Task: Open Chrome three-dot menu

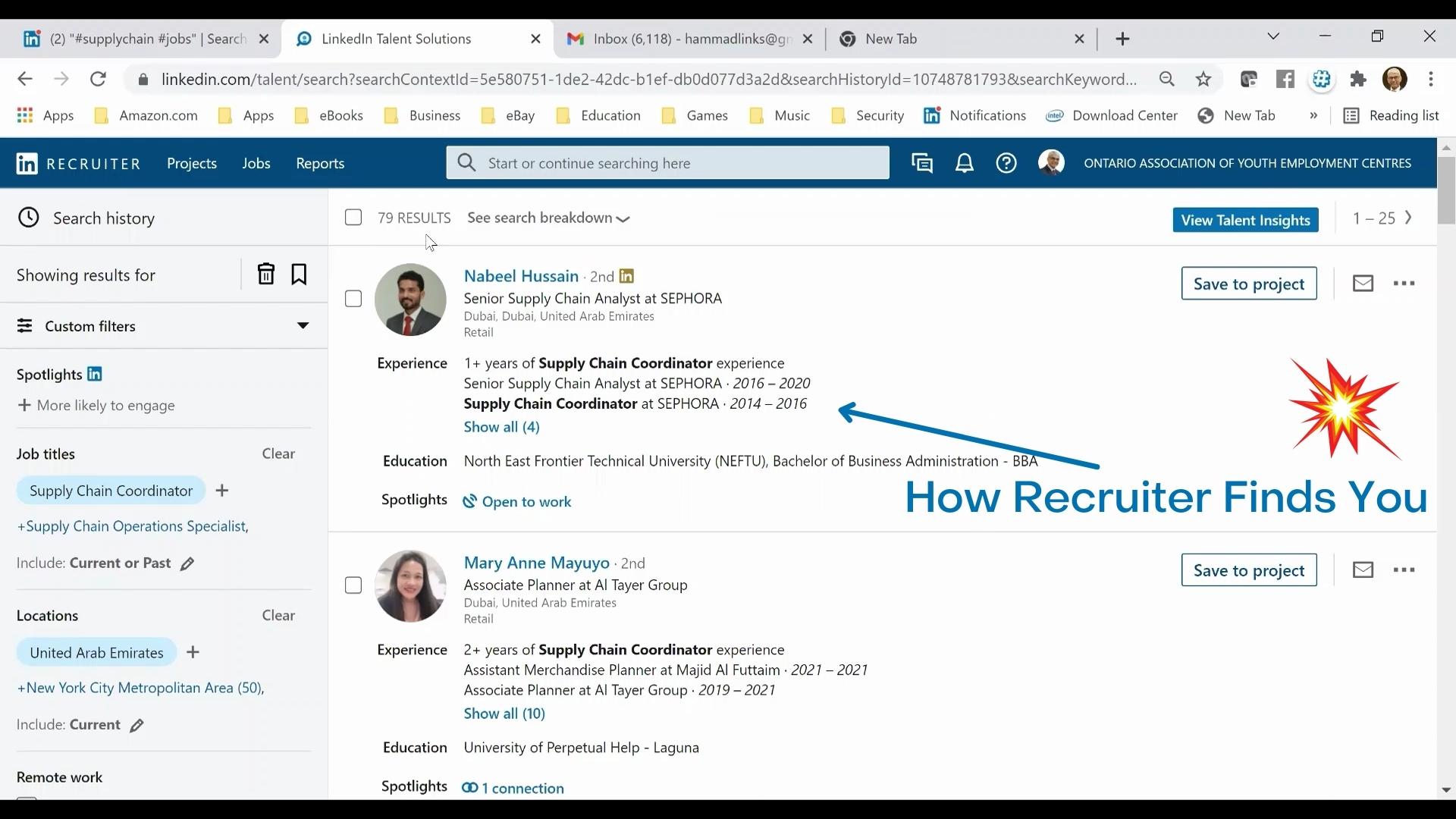Action: pos(1431,79)
